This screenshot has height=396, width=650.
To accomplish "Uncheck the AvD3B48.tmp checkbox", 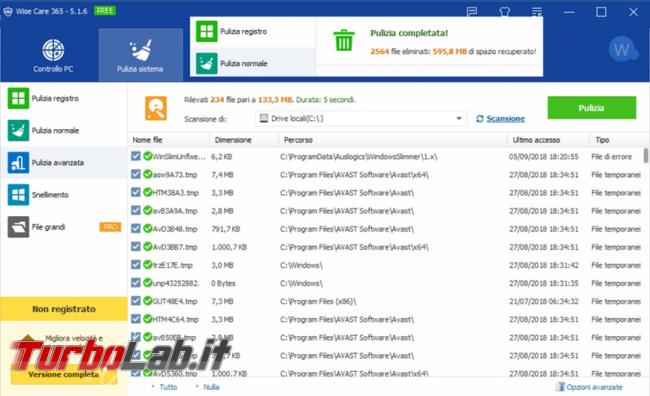I will (136, 228).
